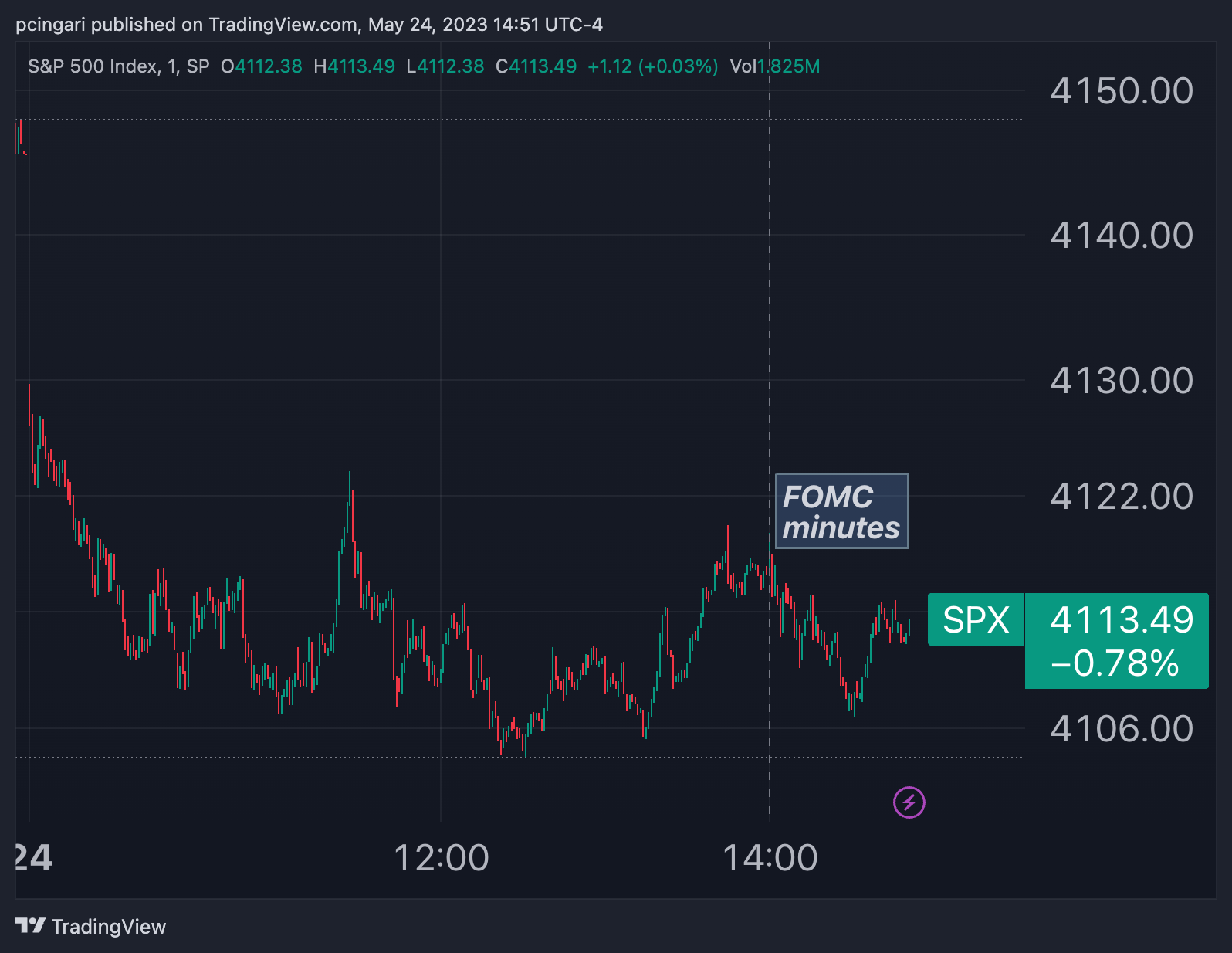Click the publisher caption with May 24, 2023
The width and height of the screenshot is (1232, 953).
(309, 25)
